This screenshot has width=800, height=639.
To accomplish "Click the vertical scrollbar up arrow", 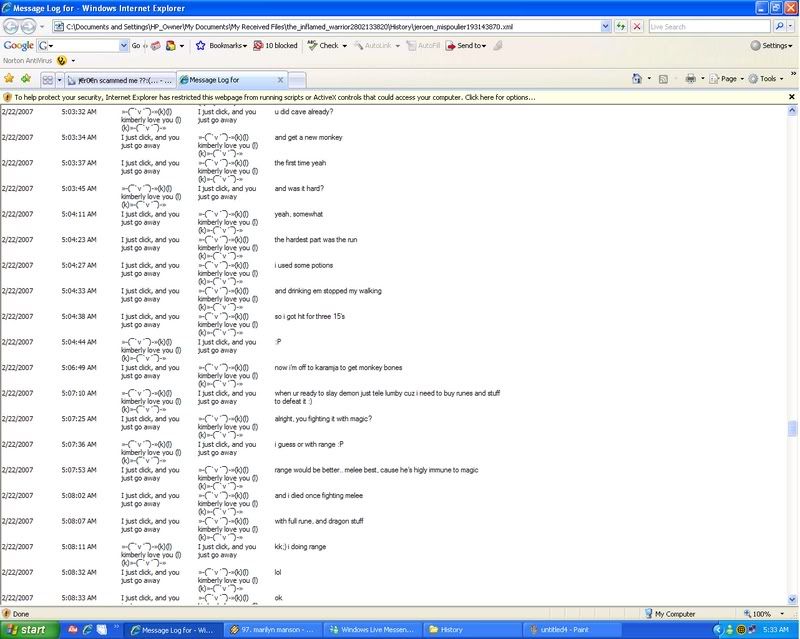I will click(792, 110).
